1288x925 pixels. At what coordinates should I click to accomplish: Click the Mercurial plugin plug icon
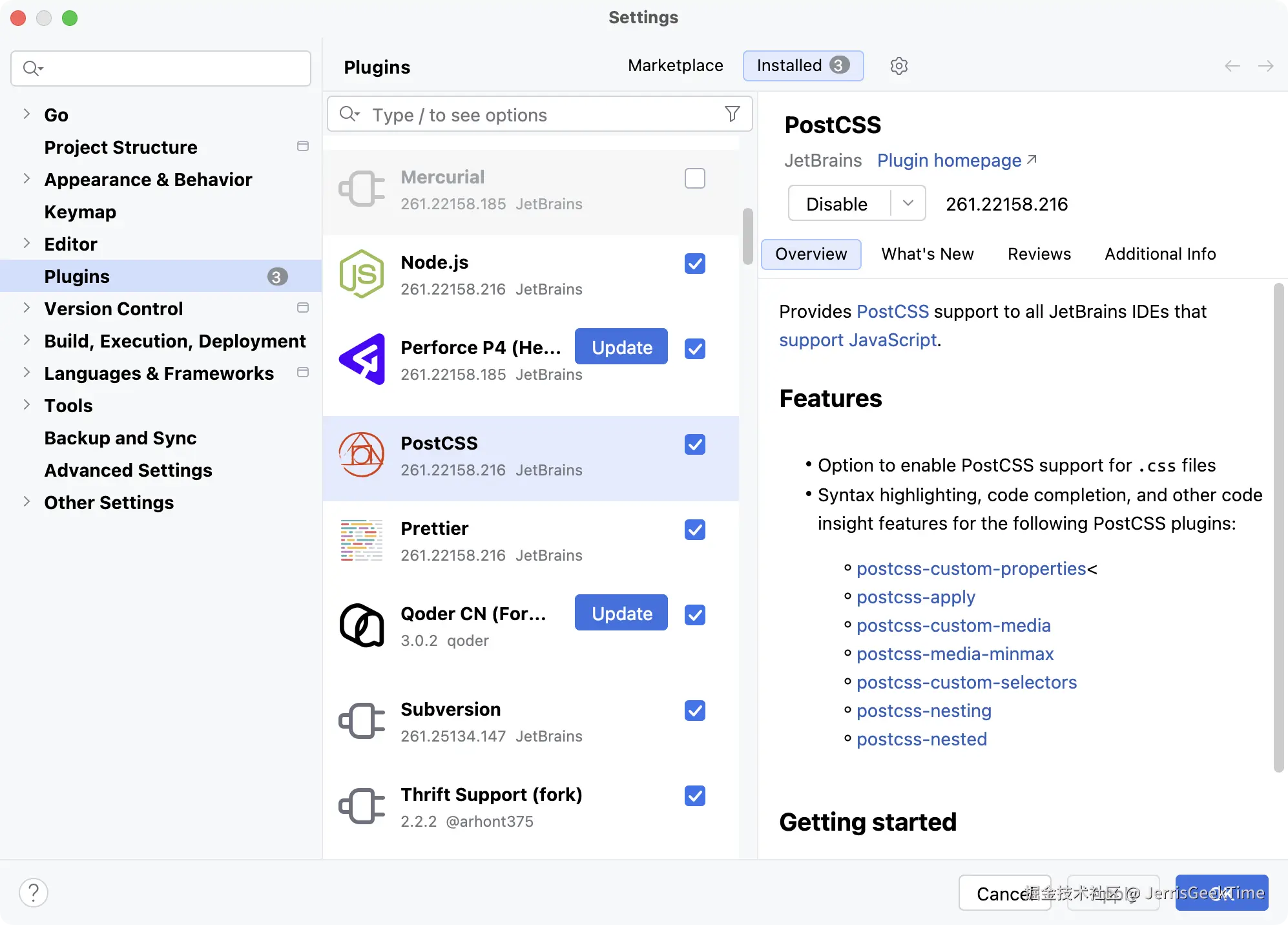click(x=362, y=189)
